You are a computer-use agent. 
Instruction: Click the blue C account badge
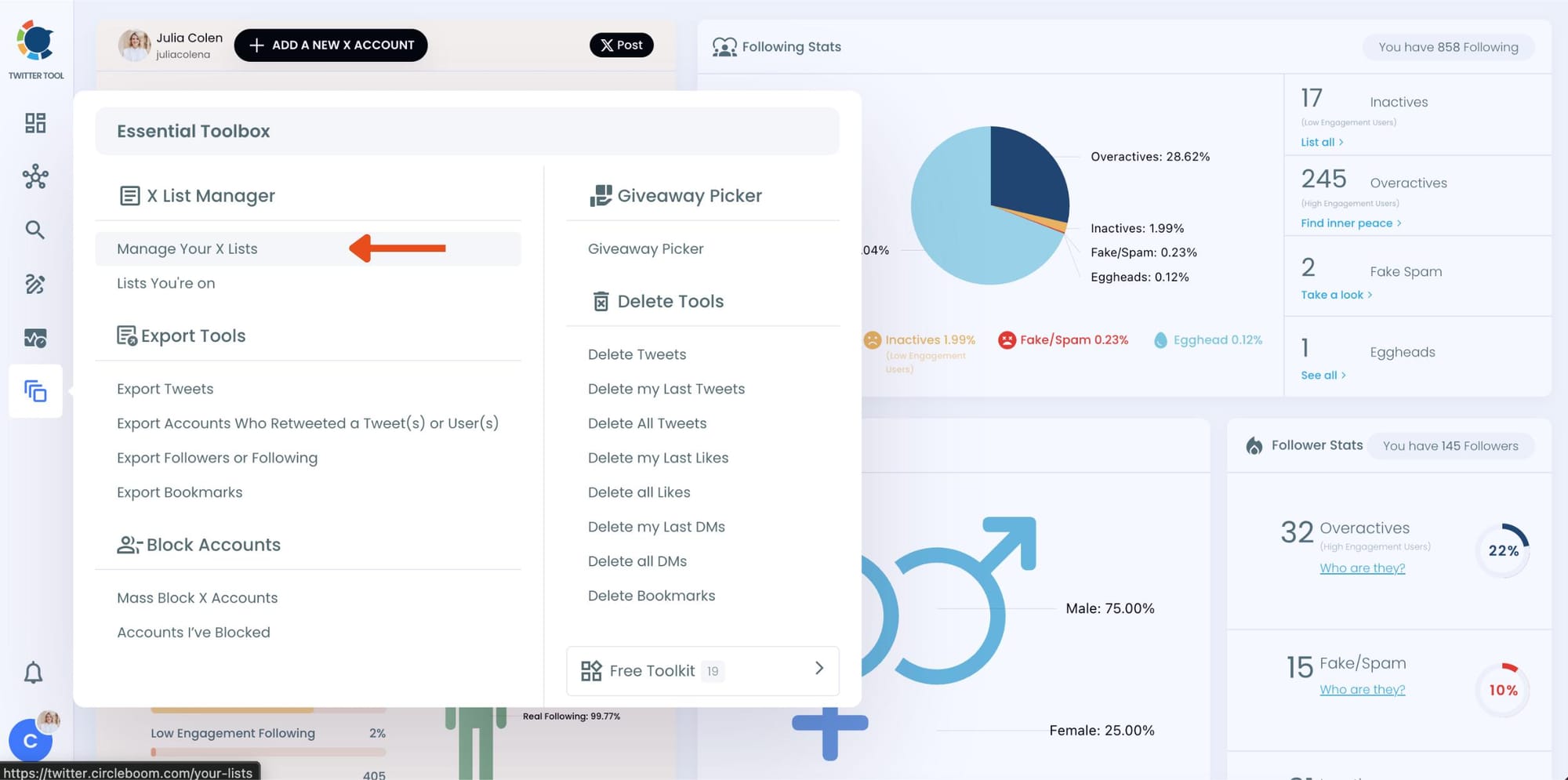(30, 741)
